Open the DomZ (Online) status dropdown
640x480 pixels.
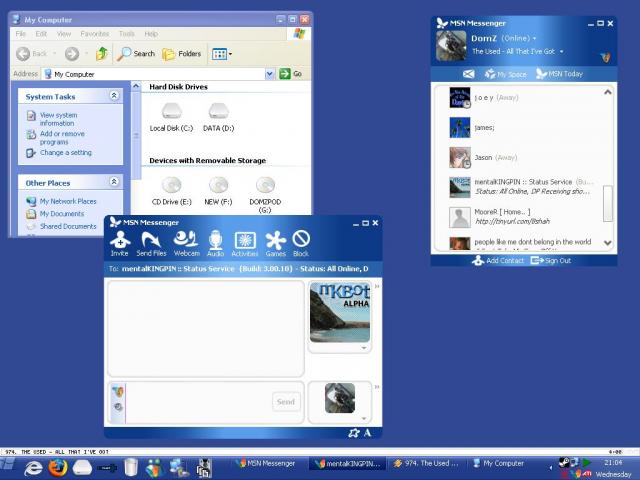pos(535,39)
